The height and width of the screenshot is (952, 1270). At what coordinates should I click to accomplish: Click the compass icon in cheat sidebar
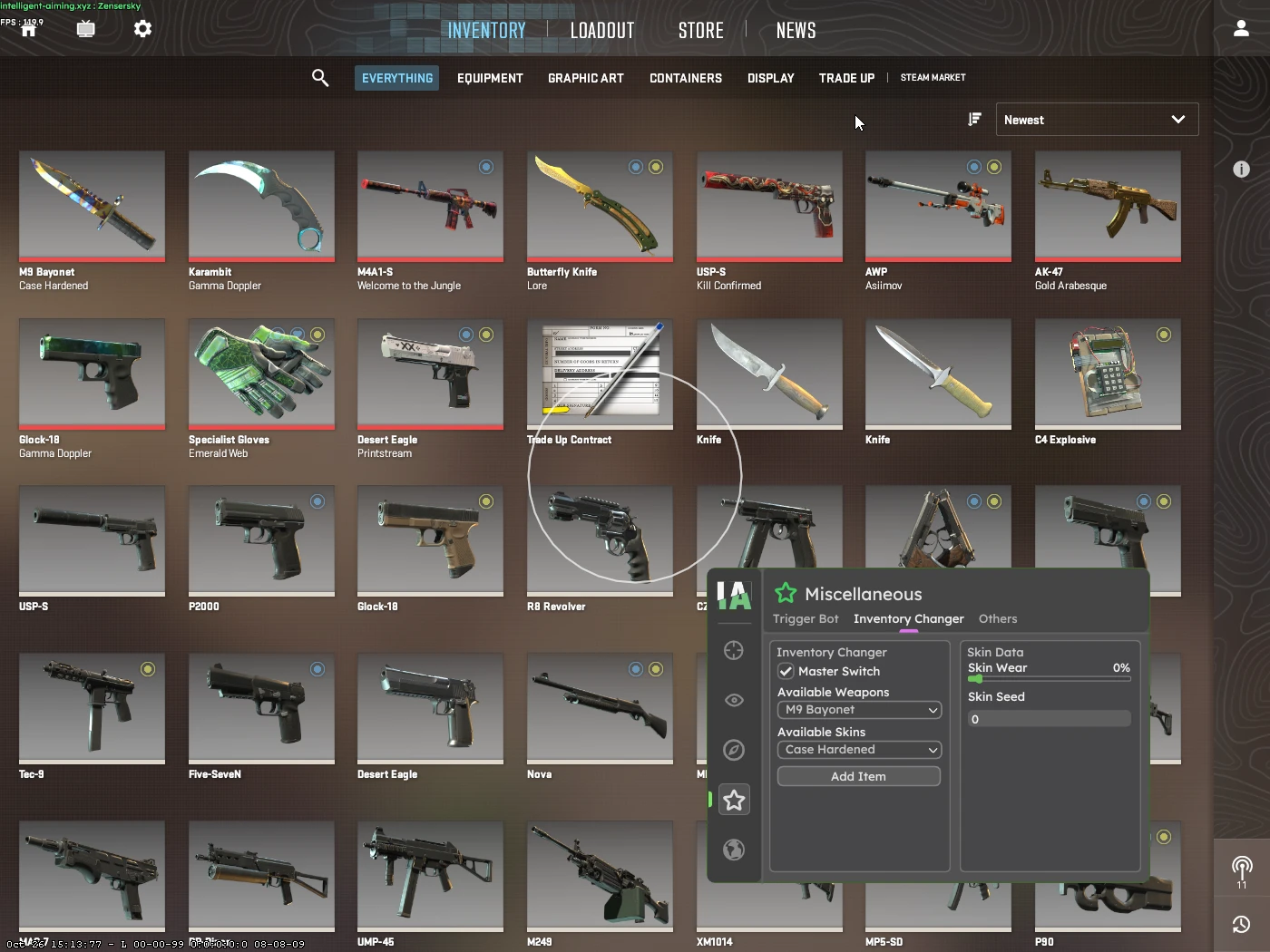(734, 750)
